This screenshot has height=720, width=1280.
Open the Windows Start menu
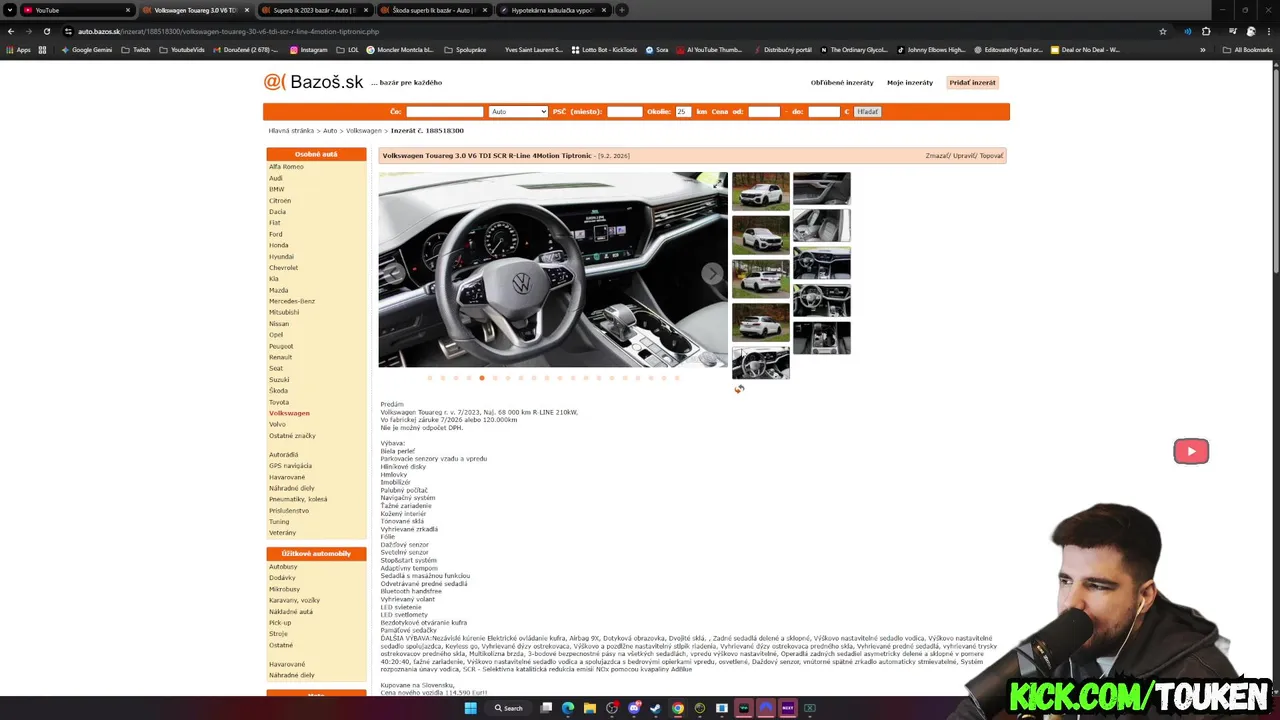(x=470, y=708)
